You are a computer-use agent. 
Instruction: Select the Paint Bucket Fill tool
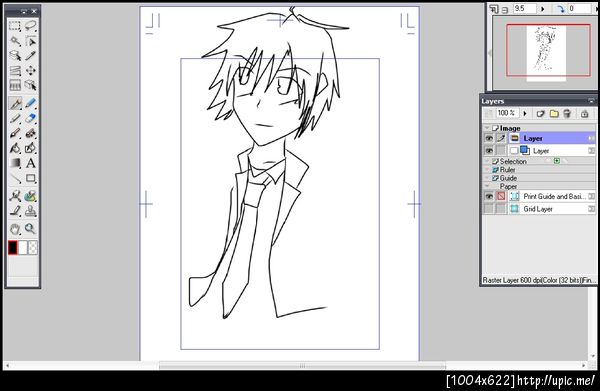coord(15,148)
